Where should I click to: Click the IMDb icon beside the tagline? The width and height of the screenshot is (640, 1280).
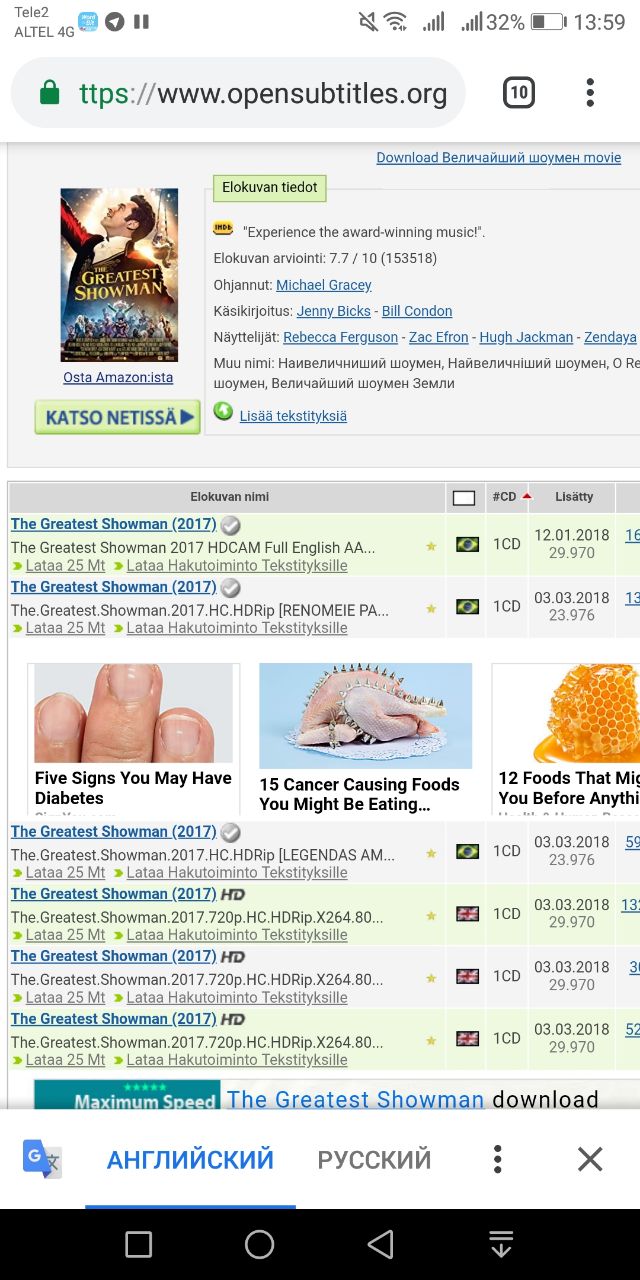point(223,229)
